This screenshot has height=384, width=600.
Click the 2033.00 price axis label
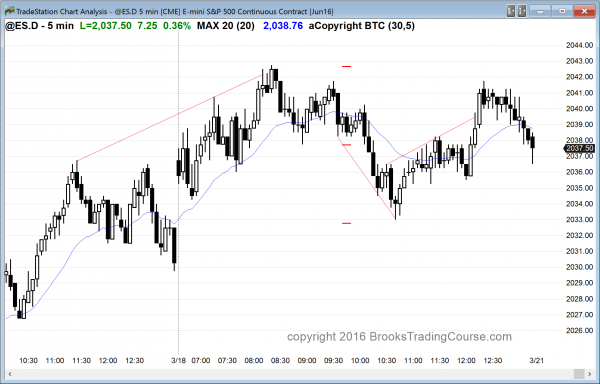coord(579,220)
